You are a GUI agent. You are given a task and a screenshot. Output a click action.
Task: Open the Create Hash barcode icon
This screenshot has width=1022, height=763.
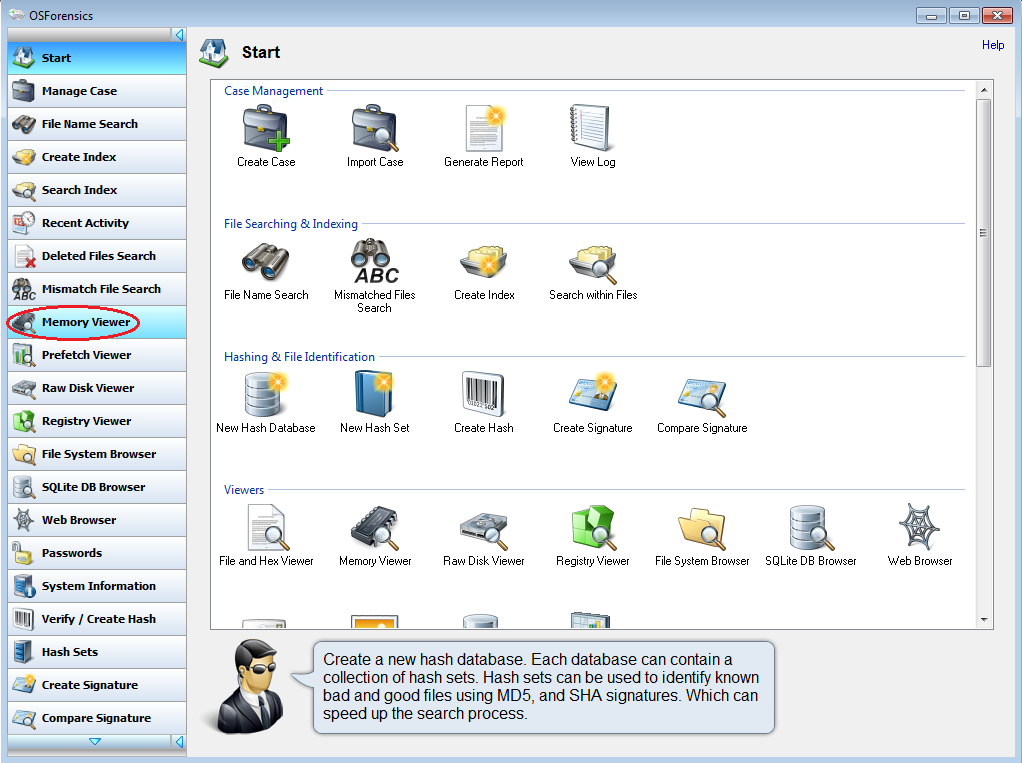tap(484, 394)
